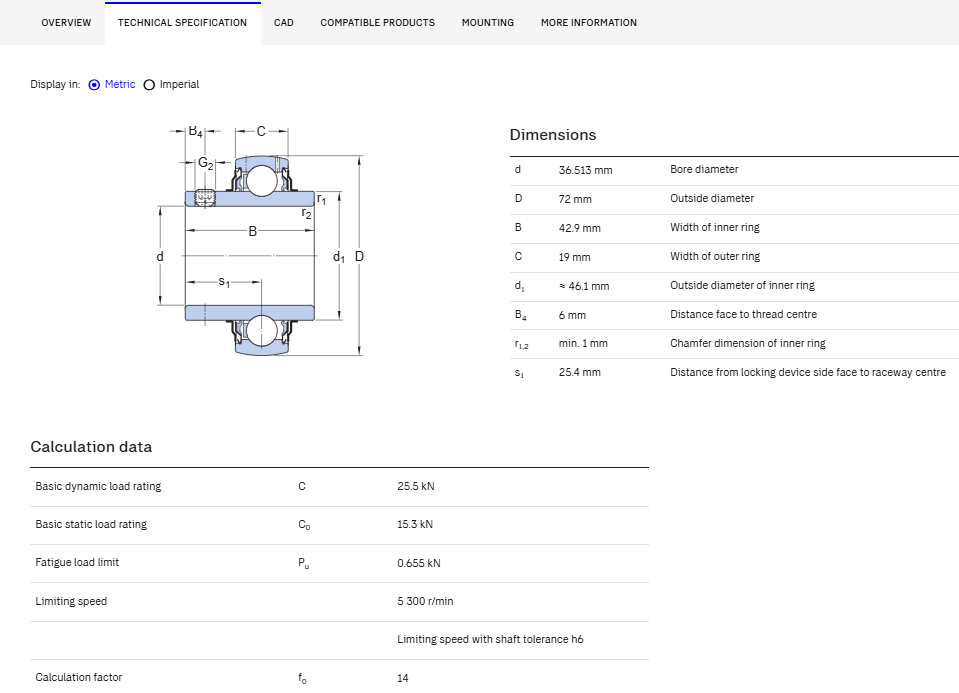Select the dynamic load value 25.5 kN
Image resolution: width=959 pixels, height=693 pixels.
(415, 486)
